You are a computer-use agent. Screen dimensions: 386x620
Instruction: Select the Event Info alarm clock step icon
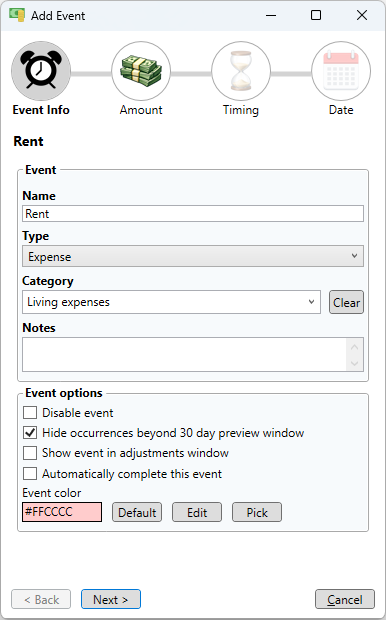pyautogui.click(x=41, y=71)
